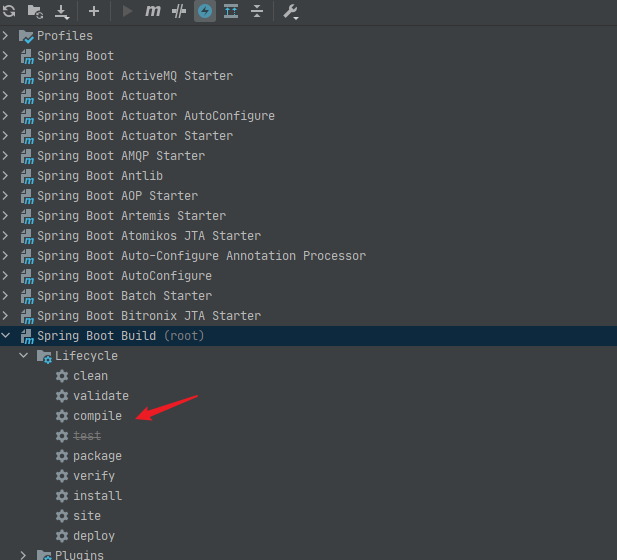Click the Lifecycle label
The image size is (617, 560).
point(87,356)
